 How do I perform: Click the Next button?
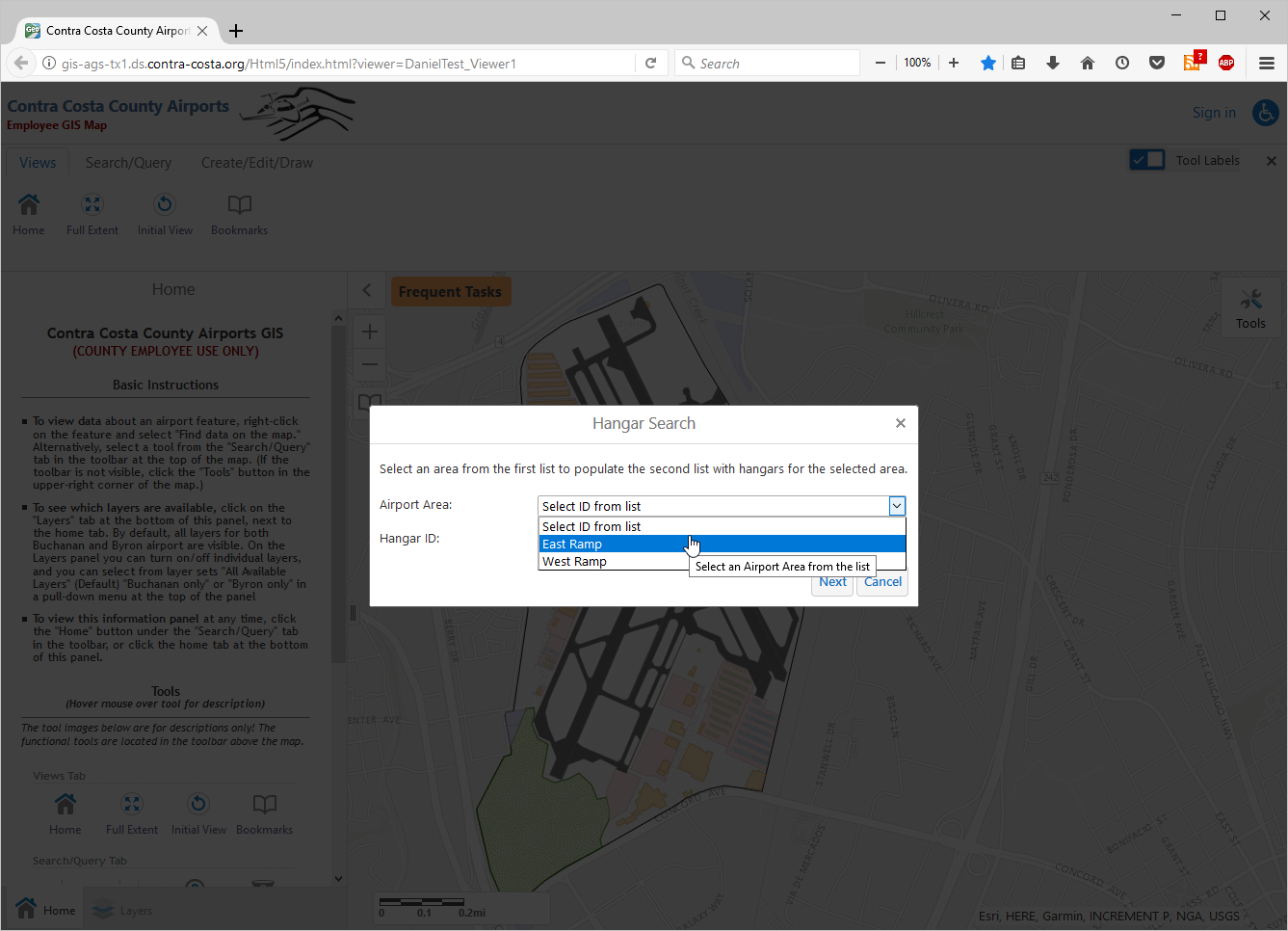point(832,582)
